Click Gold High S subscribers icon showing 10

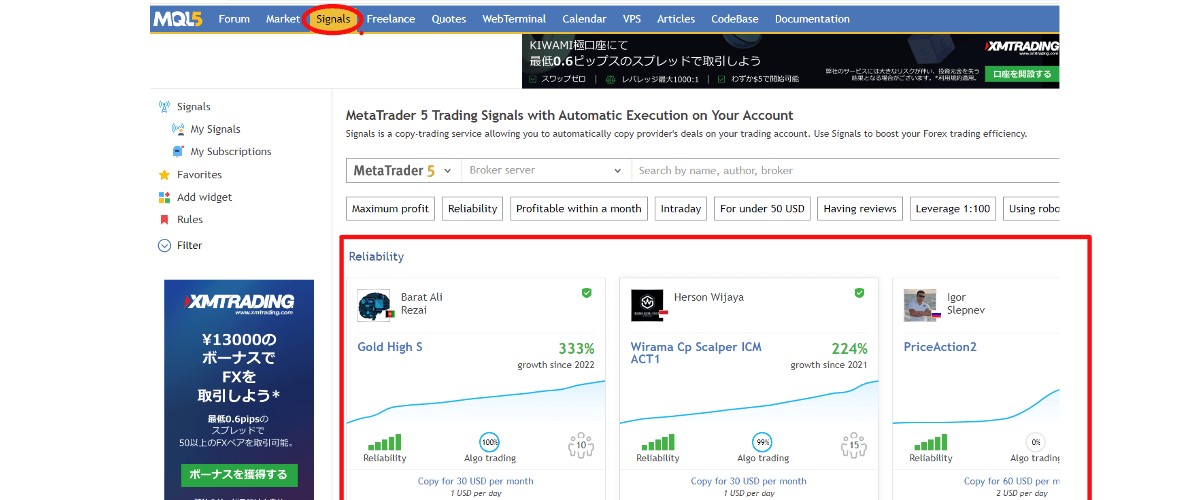point(581,444)
